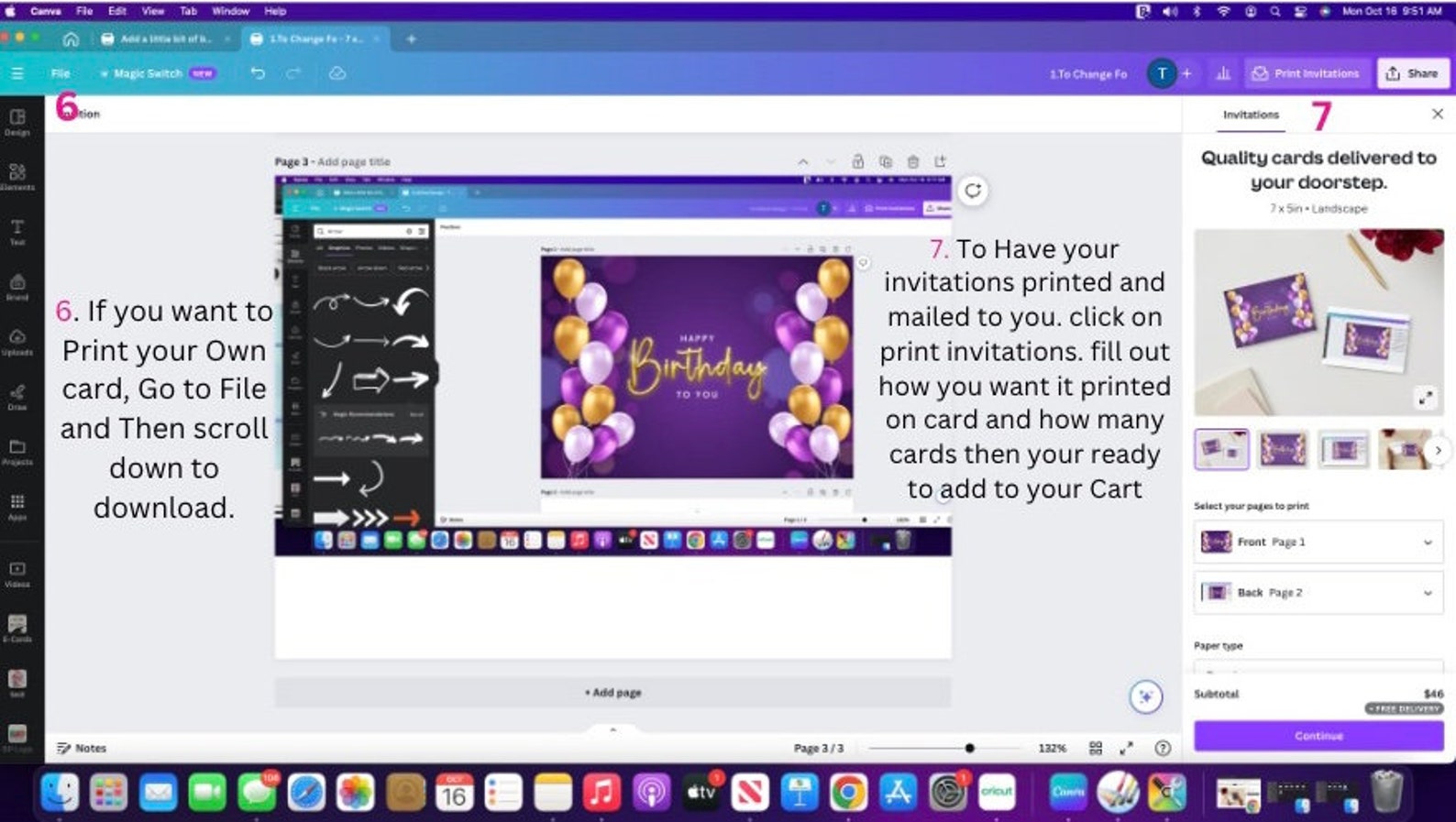Expand the Front Page 1 dropdown
The width and height of the screenshot is (1456, 822).
click(x=1318, y=542)
